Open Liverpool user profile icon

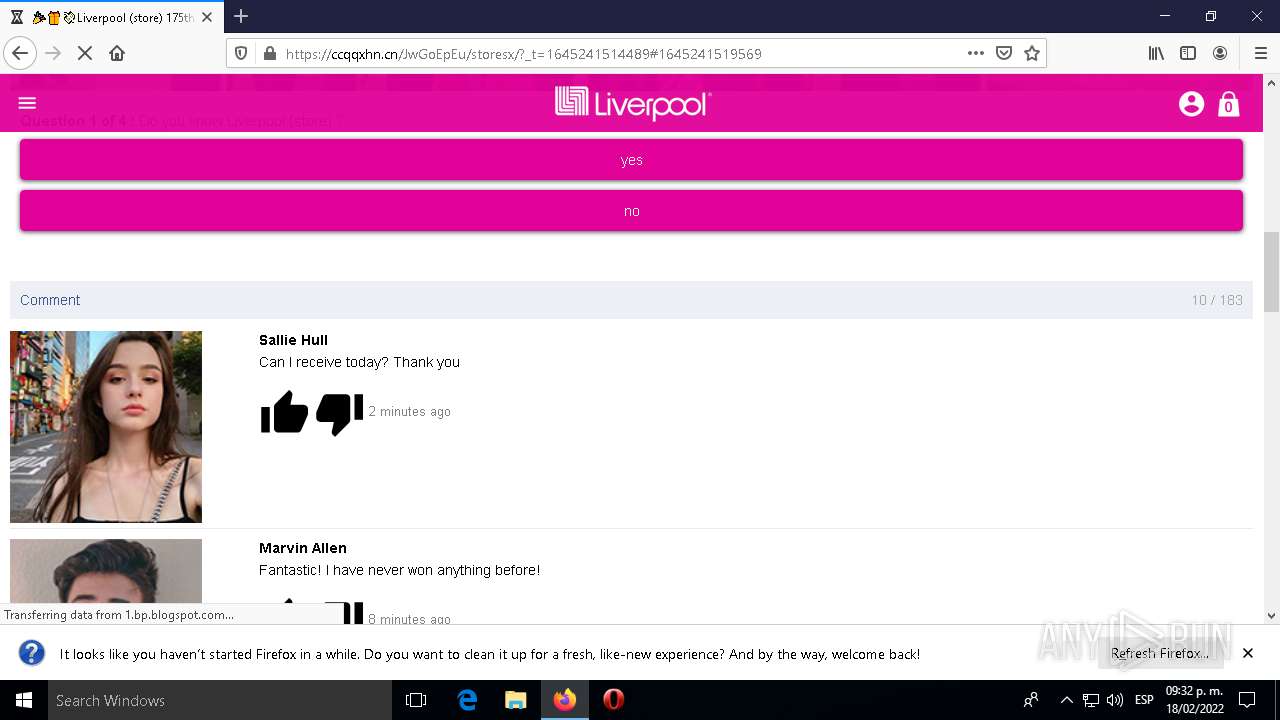coord(1191,103)
